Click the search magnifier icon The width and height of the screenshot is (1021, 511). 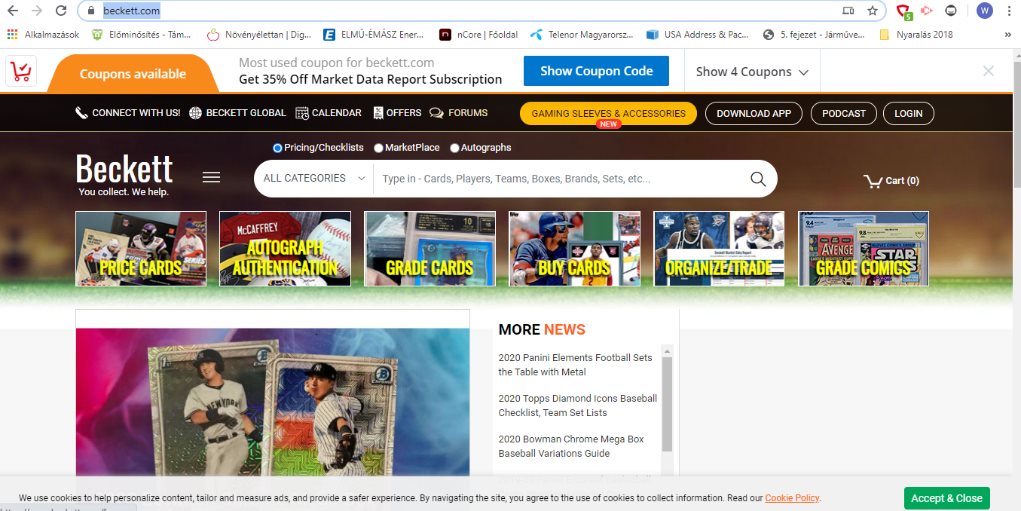pyautogui.click(x=757, y=179)
